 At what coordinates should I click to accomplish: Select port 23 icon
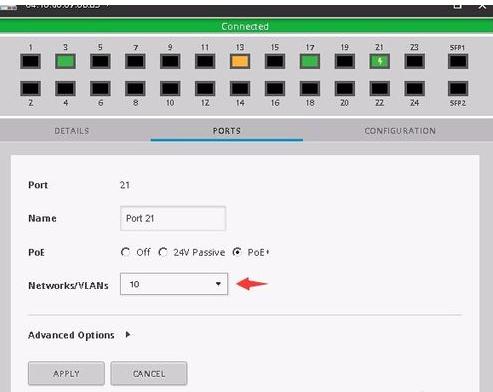tap(415, 61)
